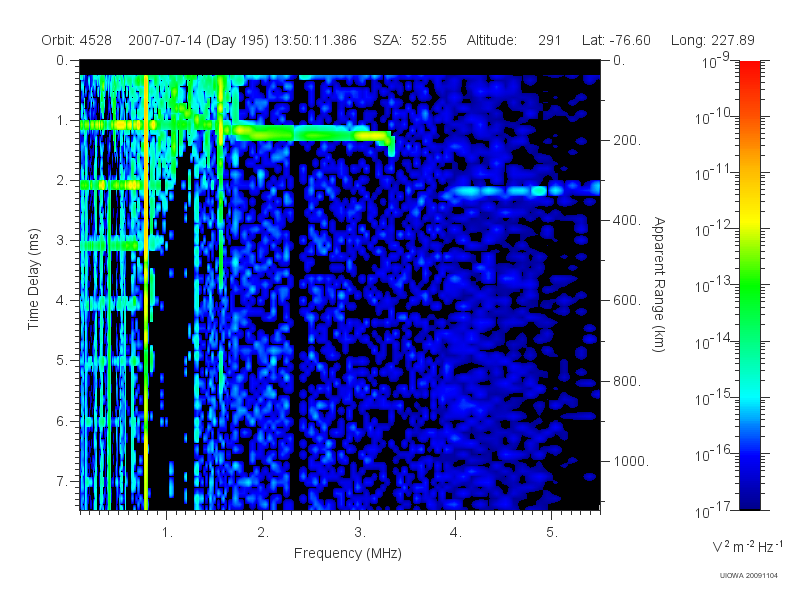
Task: Click the red top of the color bar
Action: (750, 69)
